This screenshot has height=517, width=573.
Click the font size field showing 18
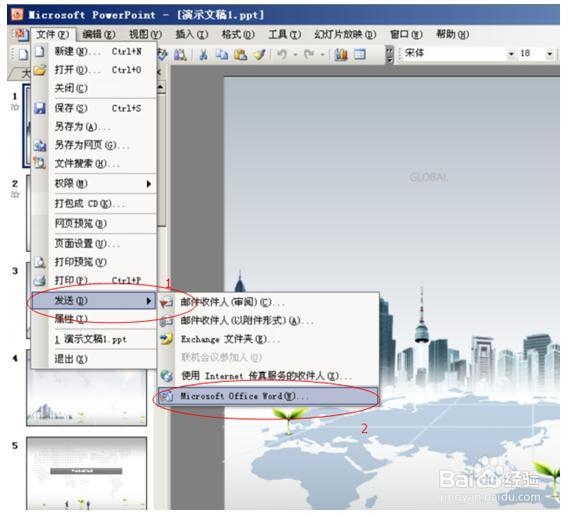point(532,54)
